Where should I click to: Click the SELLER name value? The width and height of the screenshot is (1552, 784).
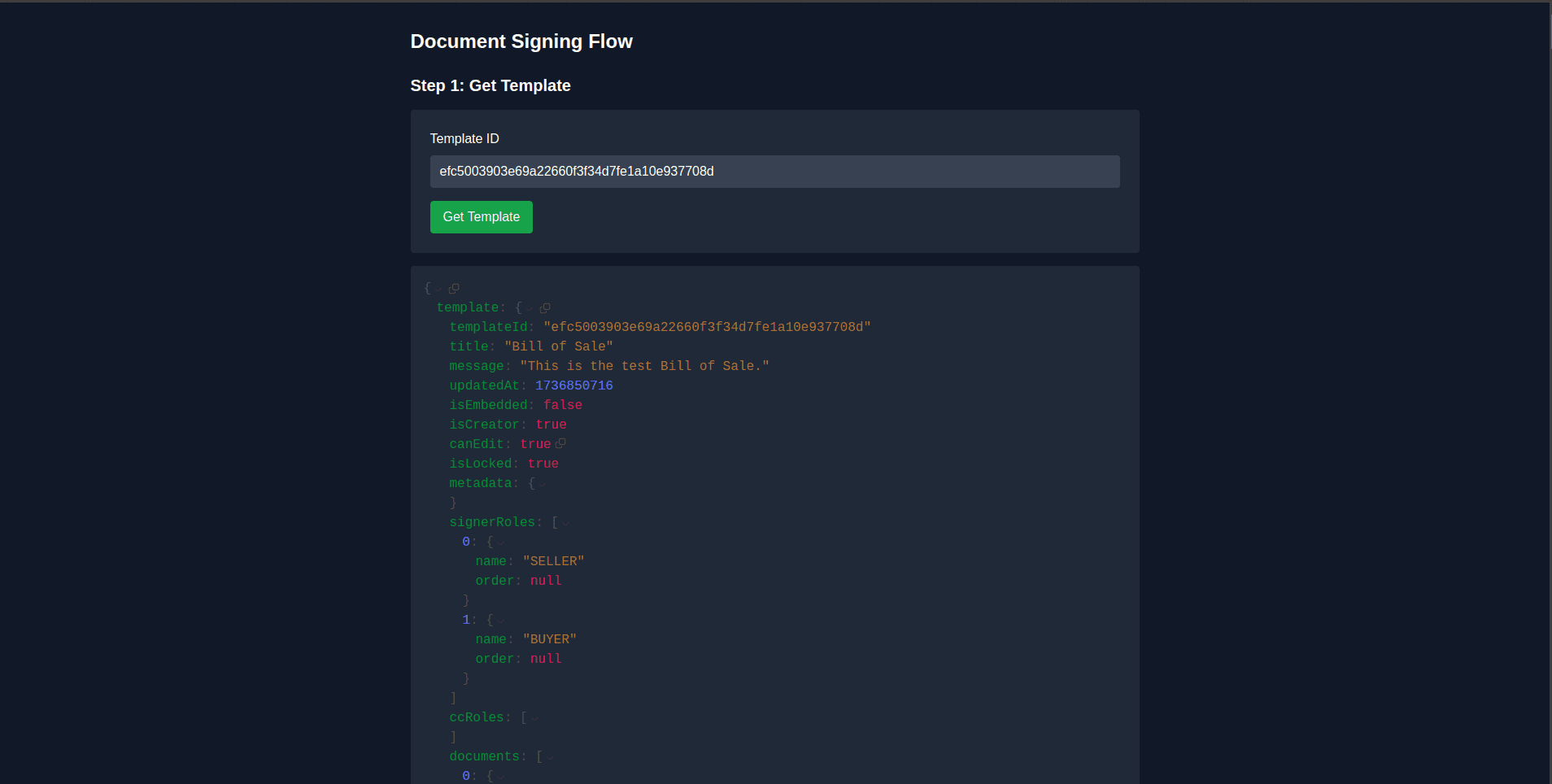553,560
